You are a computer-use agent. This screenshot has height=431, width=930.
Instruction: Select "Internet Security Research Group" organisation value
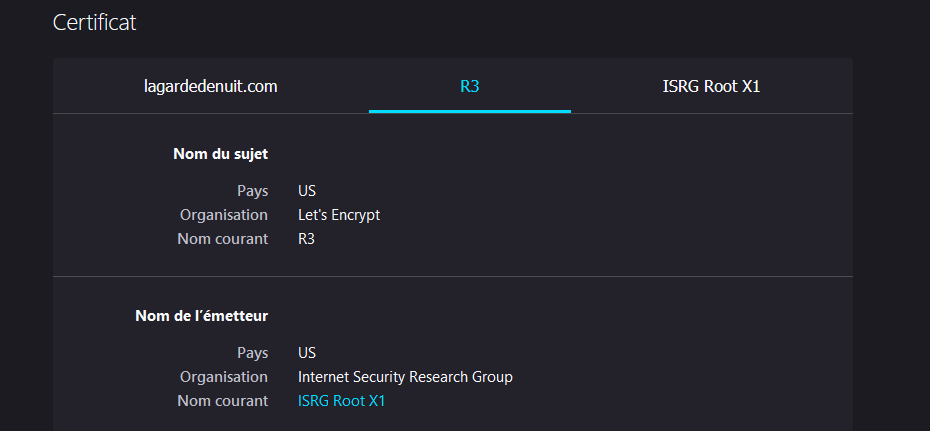[405, 377]
